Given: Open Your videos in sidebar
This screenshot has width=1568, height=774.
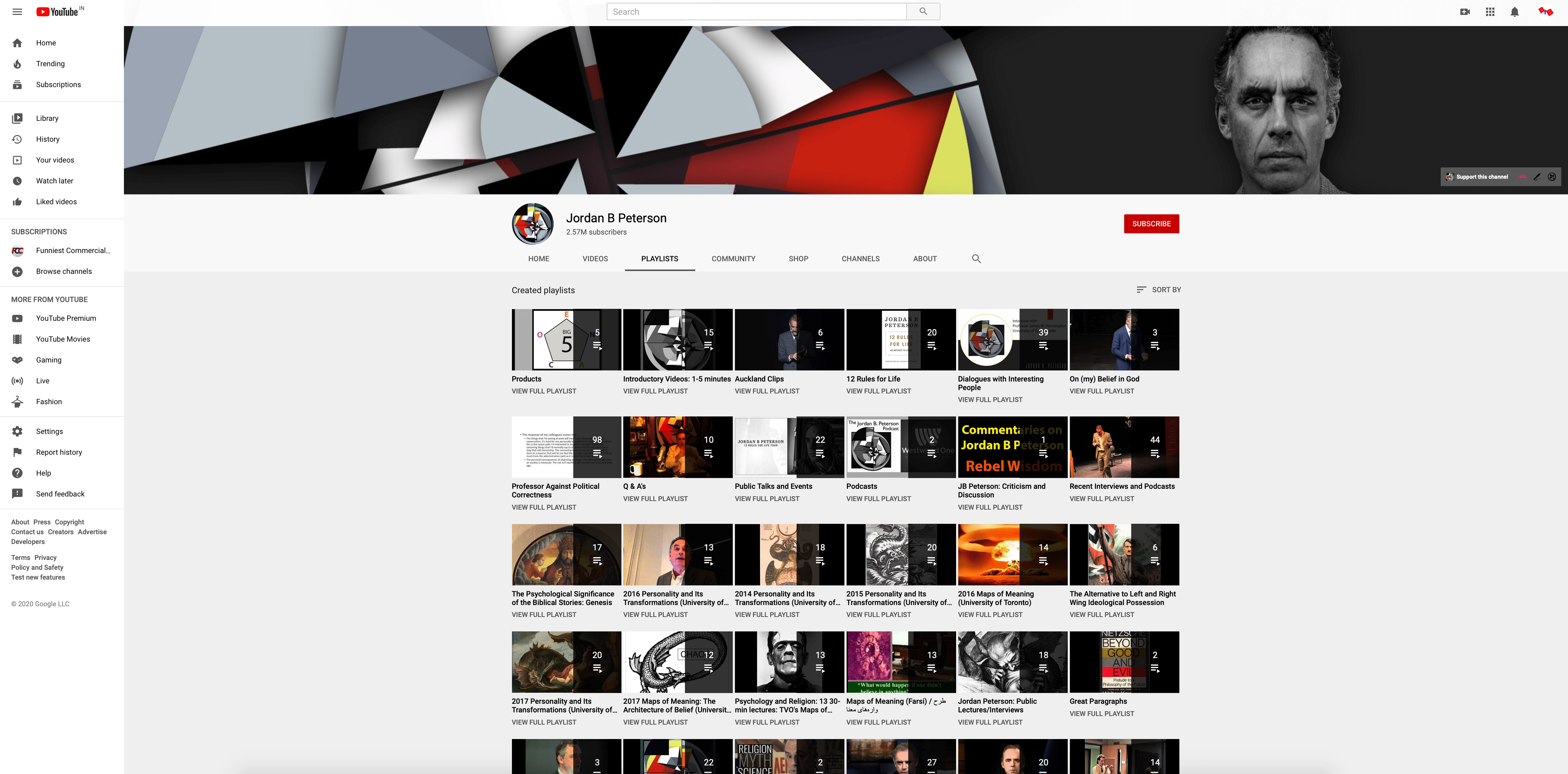Looking at the screenshot, I should point(62,160).
